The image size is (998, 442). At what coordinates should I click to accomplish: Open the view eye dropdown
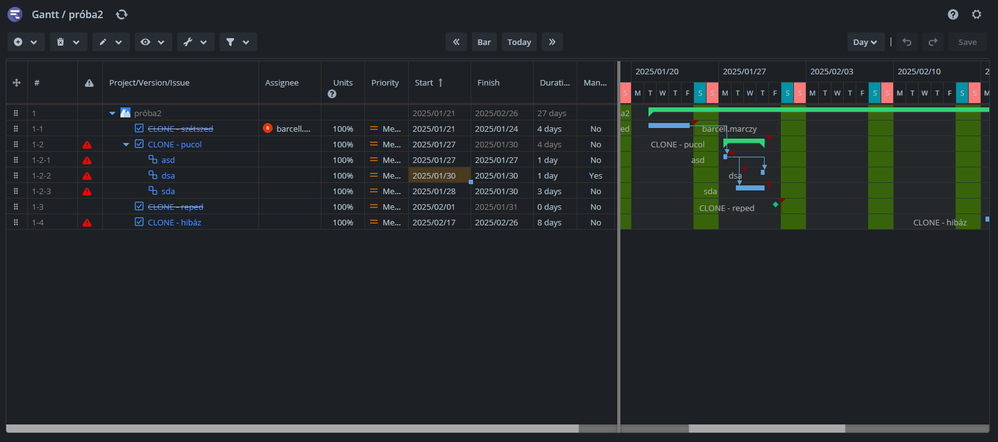(x=153, y=42)
